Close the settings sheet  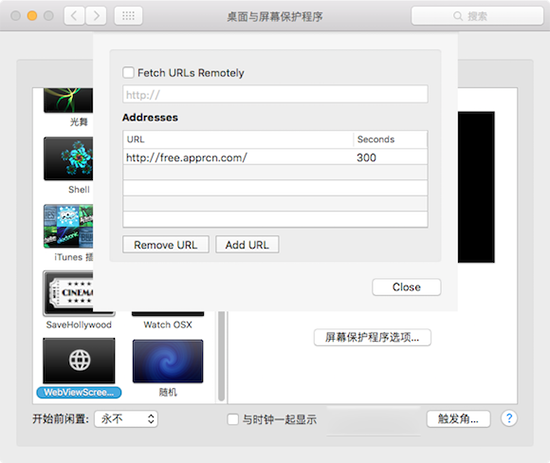[x=406, y=287]
